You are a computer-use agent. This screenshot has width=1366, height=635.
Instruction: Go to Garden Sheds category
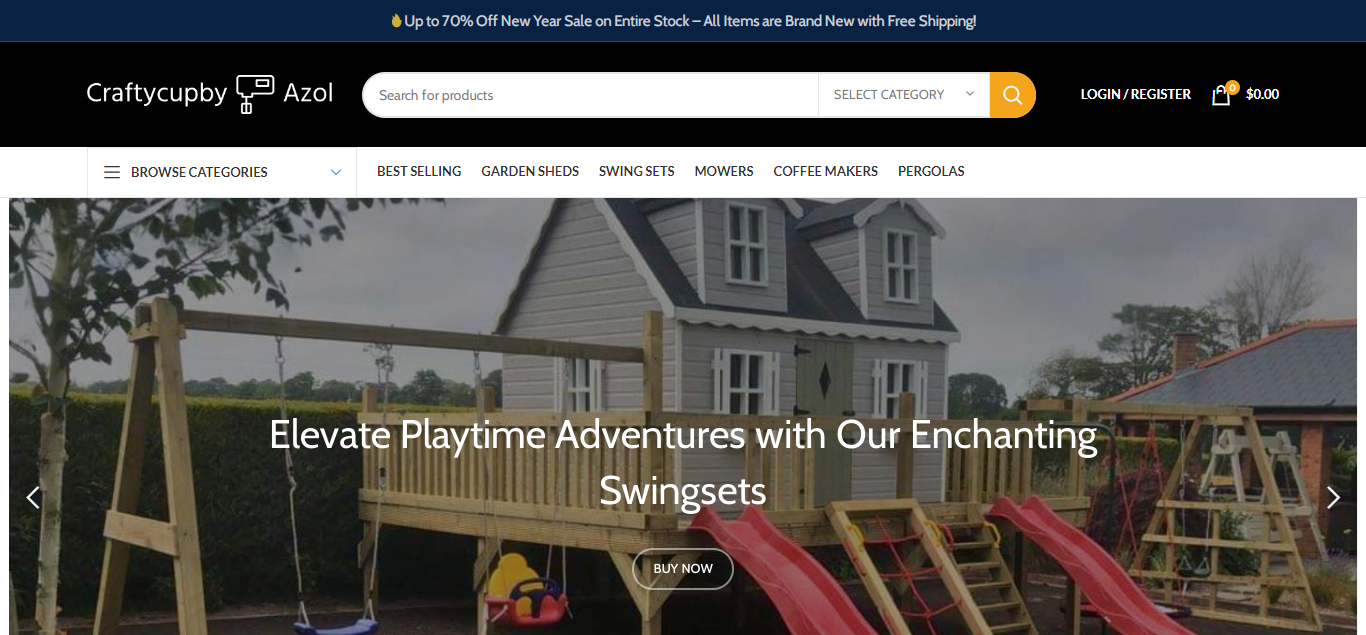click(530, 171)
